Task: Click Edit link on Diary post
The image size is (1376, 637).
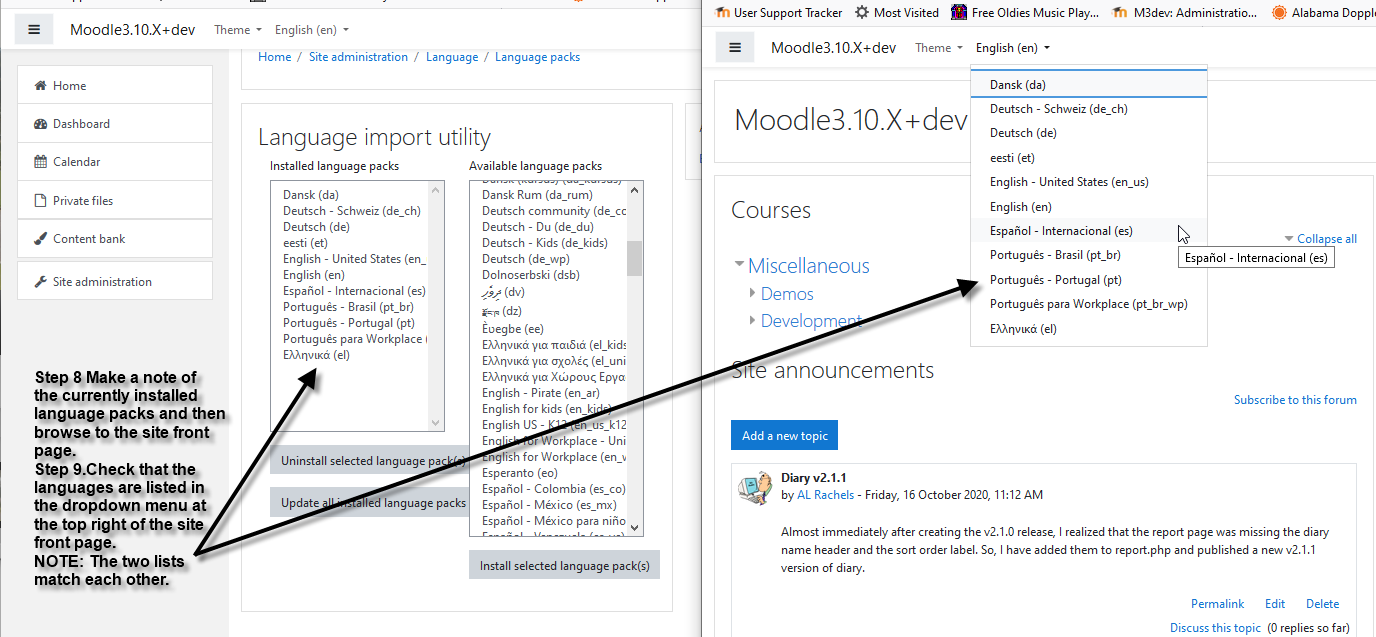Action: pos(1275,604)
